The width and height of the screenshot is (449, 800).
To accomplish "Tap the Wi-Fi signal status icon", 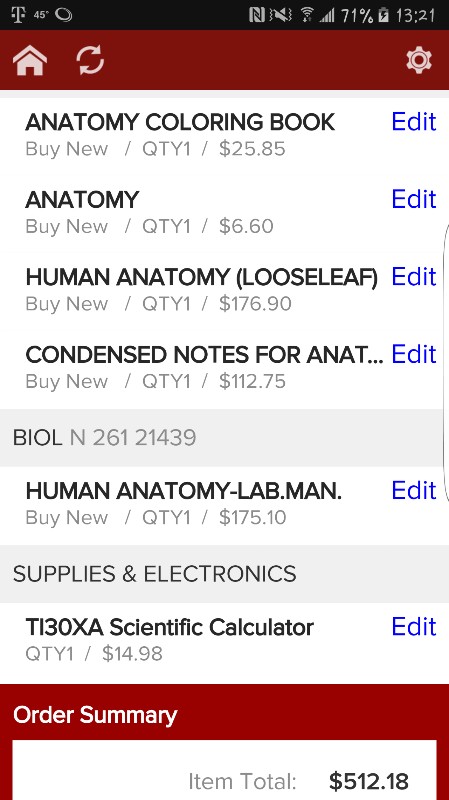I will point(307,15).
